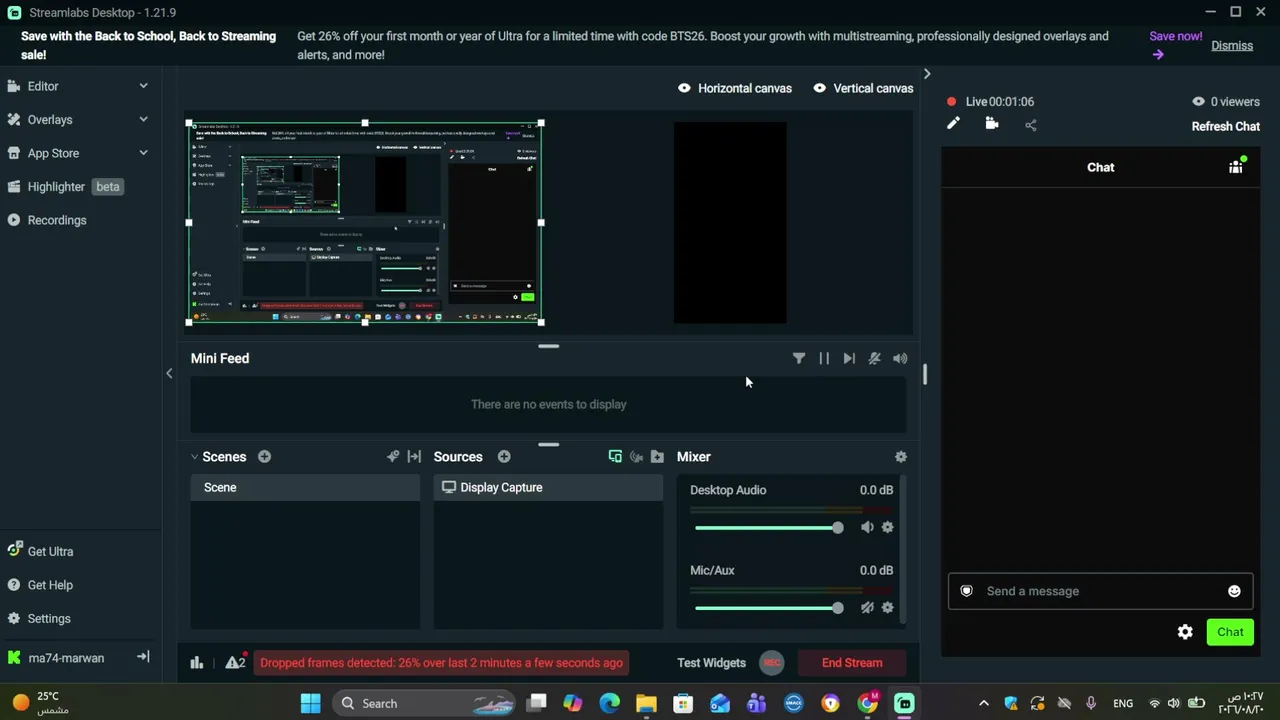
Task: Toggle Vertical canvas visibility
Action: (x=863, y=88)
